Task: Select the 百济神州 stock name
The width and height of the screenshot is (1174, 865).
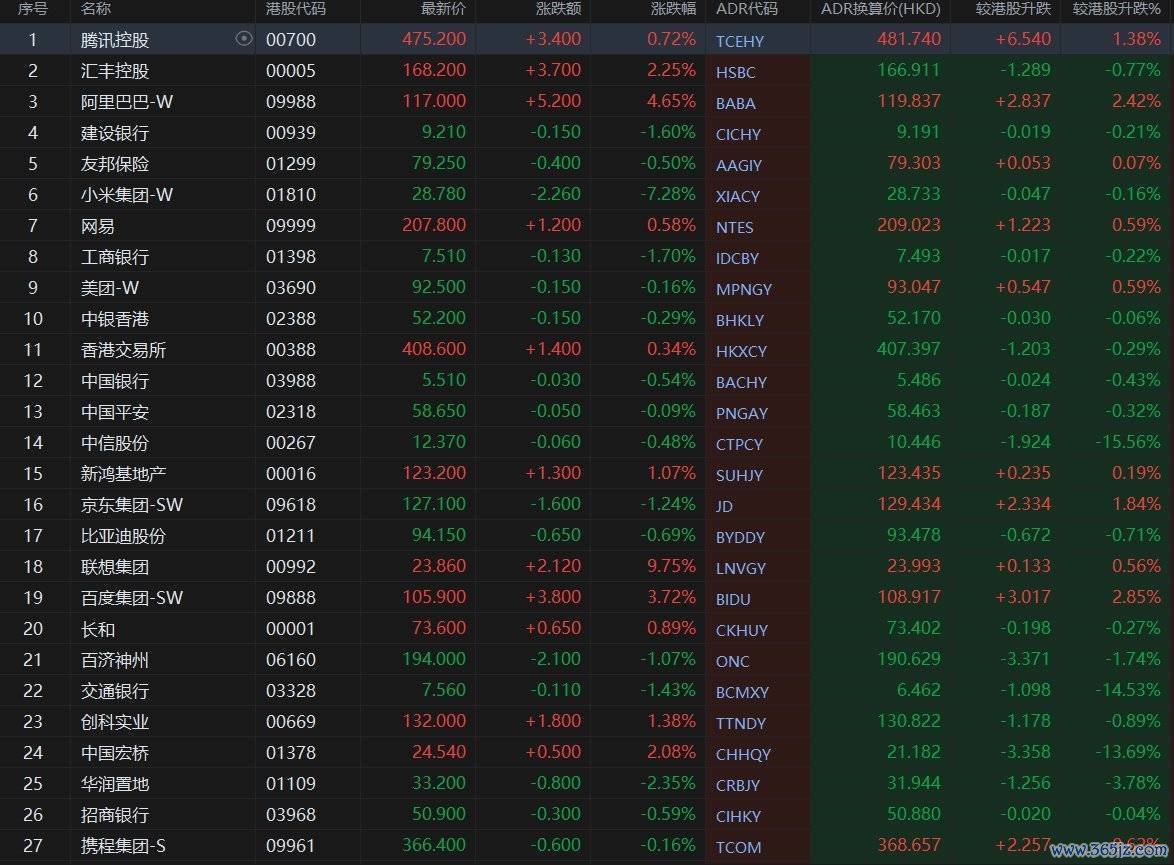Action: coord(115,660)
